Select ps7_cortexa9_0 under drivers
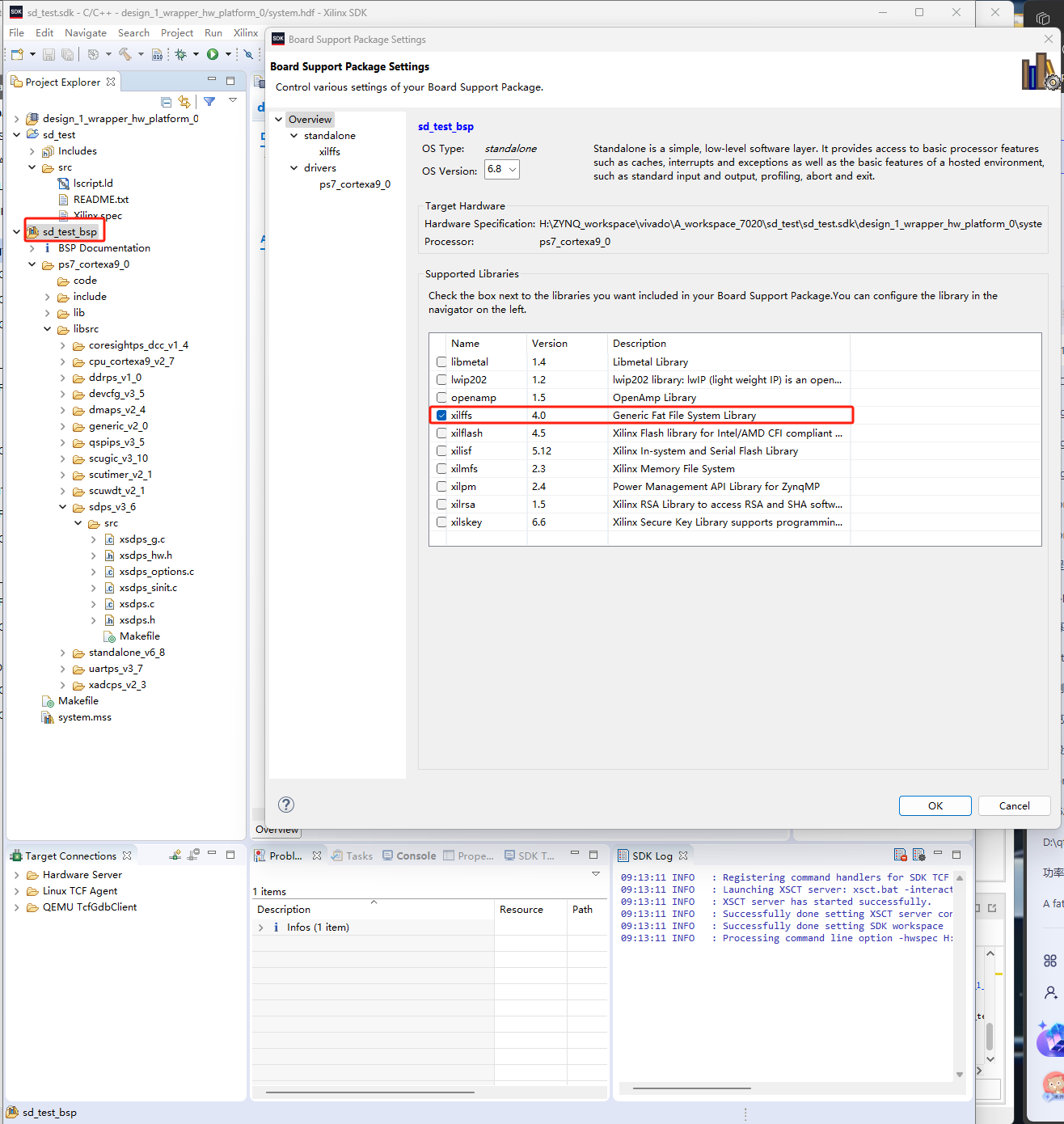 pos(355,184)
